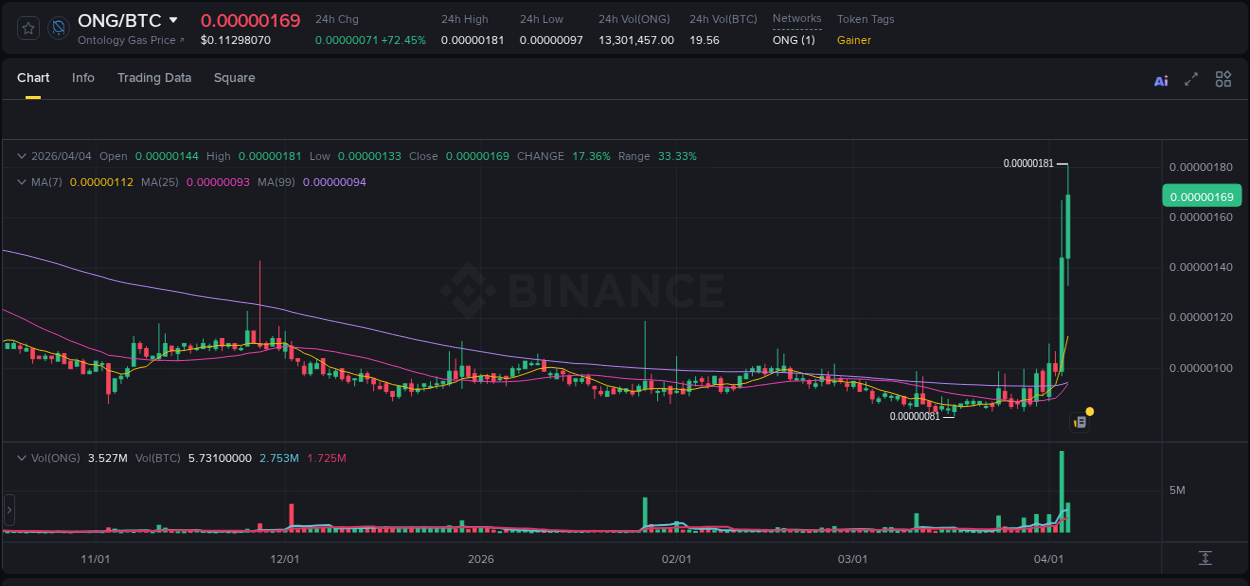Click the network icon beside the star
1250x586 pixels.
[x=58, y=28]
